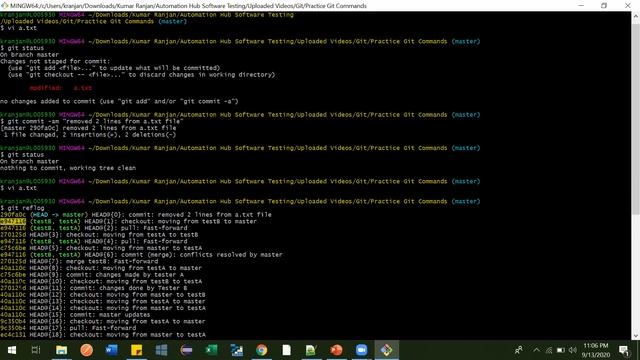Screen dimensions: 640x360
Task: Open Zoom from the taskbar
Action: coord(362,350)
